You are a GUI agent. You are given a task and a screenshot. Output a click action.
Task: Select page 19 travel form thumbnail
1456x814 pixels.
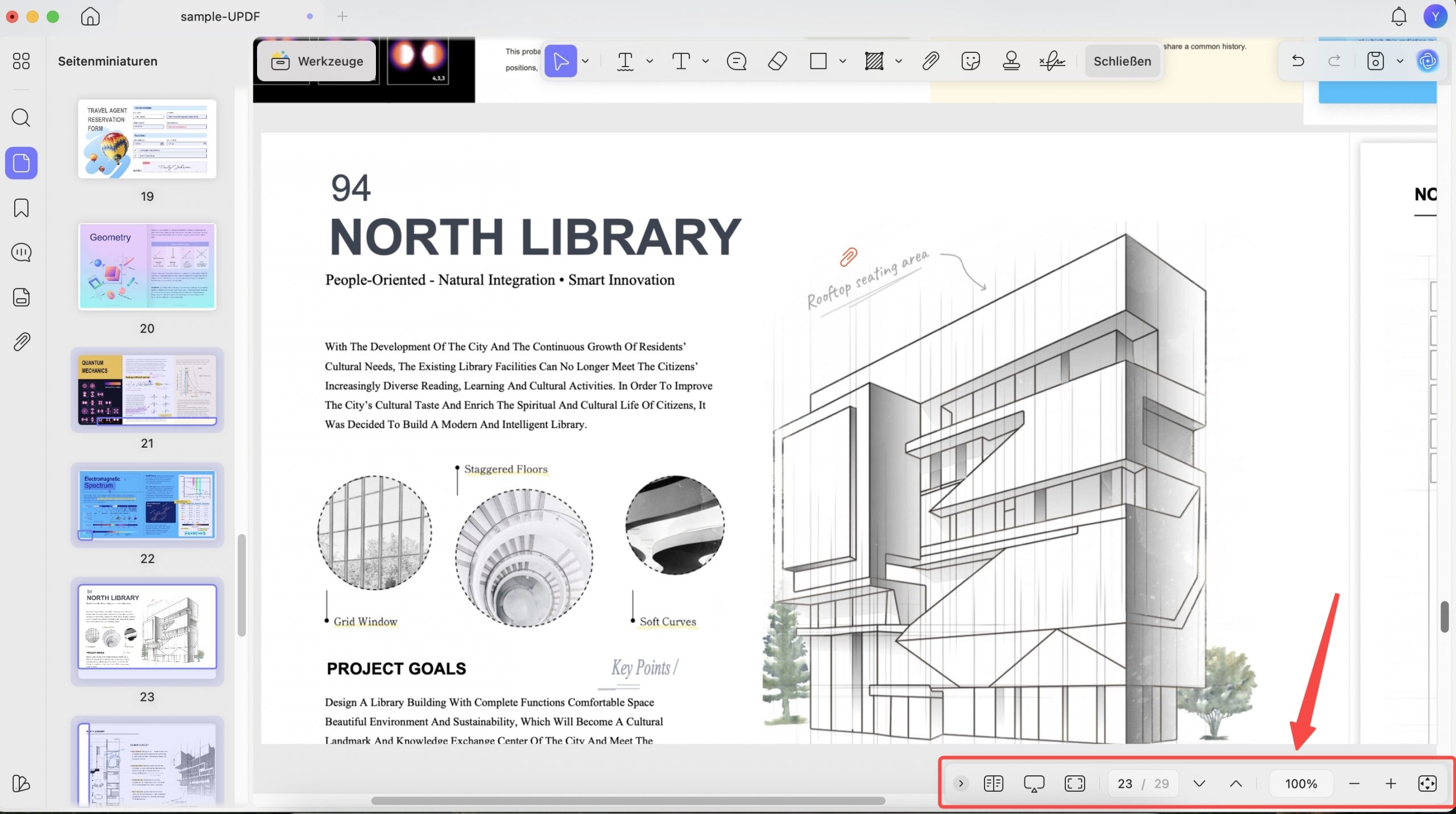click(x=147, y=139)
